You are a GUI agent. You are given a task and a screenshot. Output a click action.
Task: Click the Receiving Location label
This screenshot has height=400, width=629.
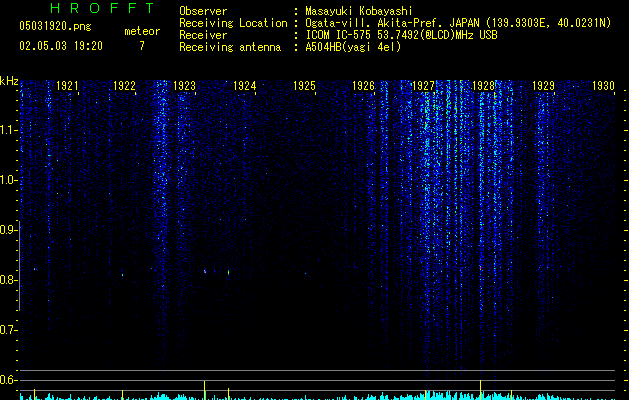[x=233, y=23]
